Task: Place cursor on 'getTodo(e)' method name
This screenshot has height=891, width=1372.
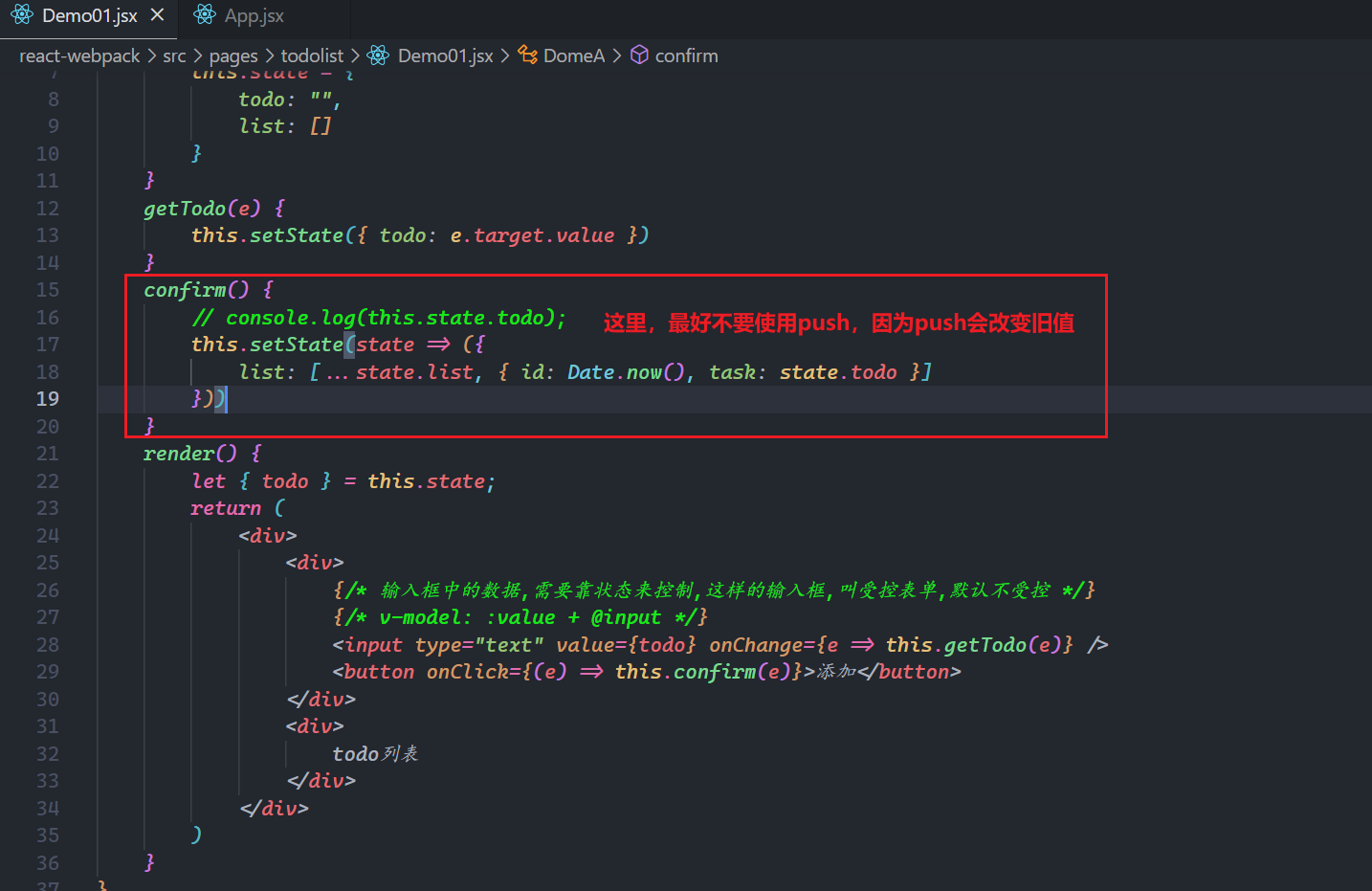Action: point(202,209)
